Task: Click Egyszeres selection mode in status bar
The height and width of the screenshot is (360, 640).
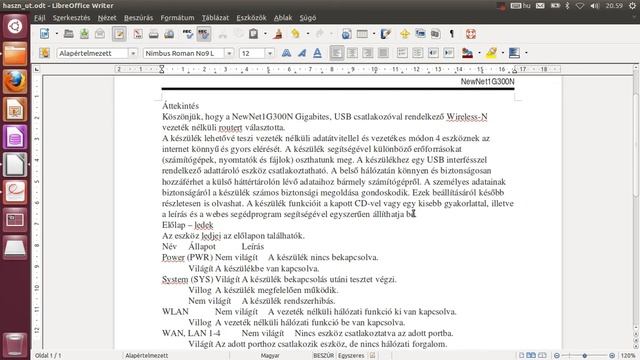Action: (351, 356)
